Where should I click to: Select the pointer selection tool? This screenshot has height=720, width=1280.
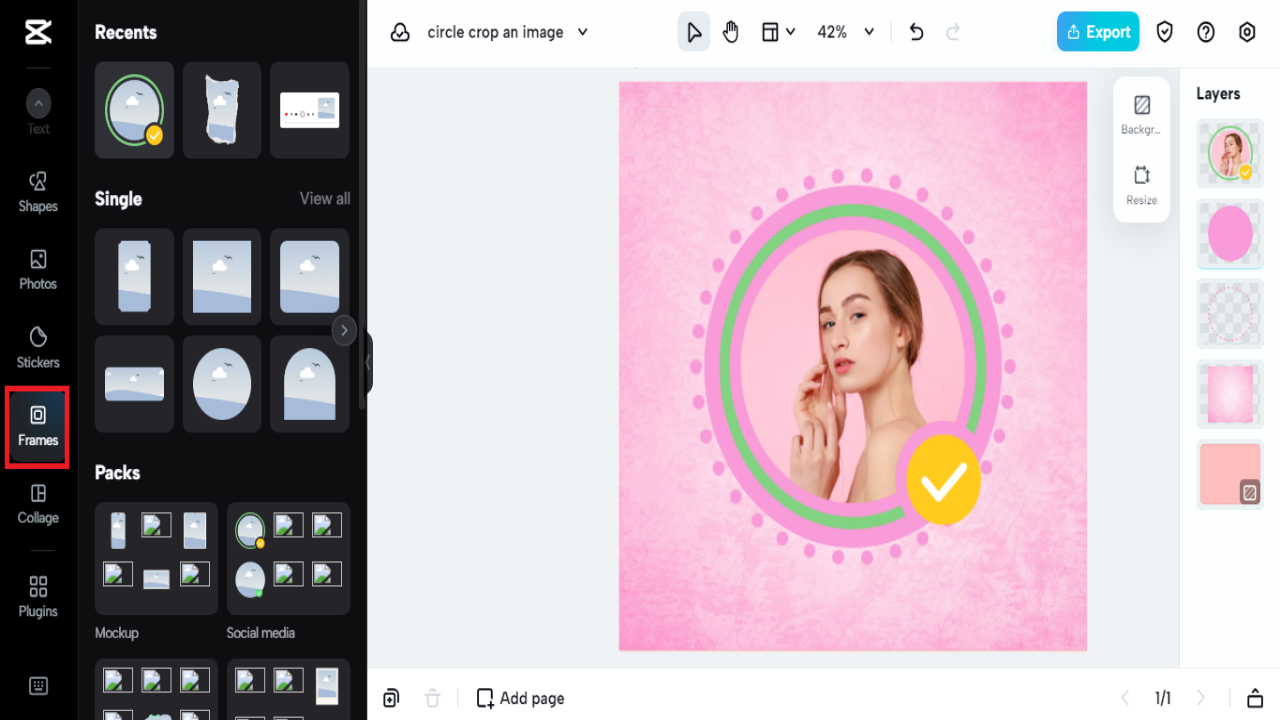(x=693, y=32)
